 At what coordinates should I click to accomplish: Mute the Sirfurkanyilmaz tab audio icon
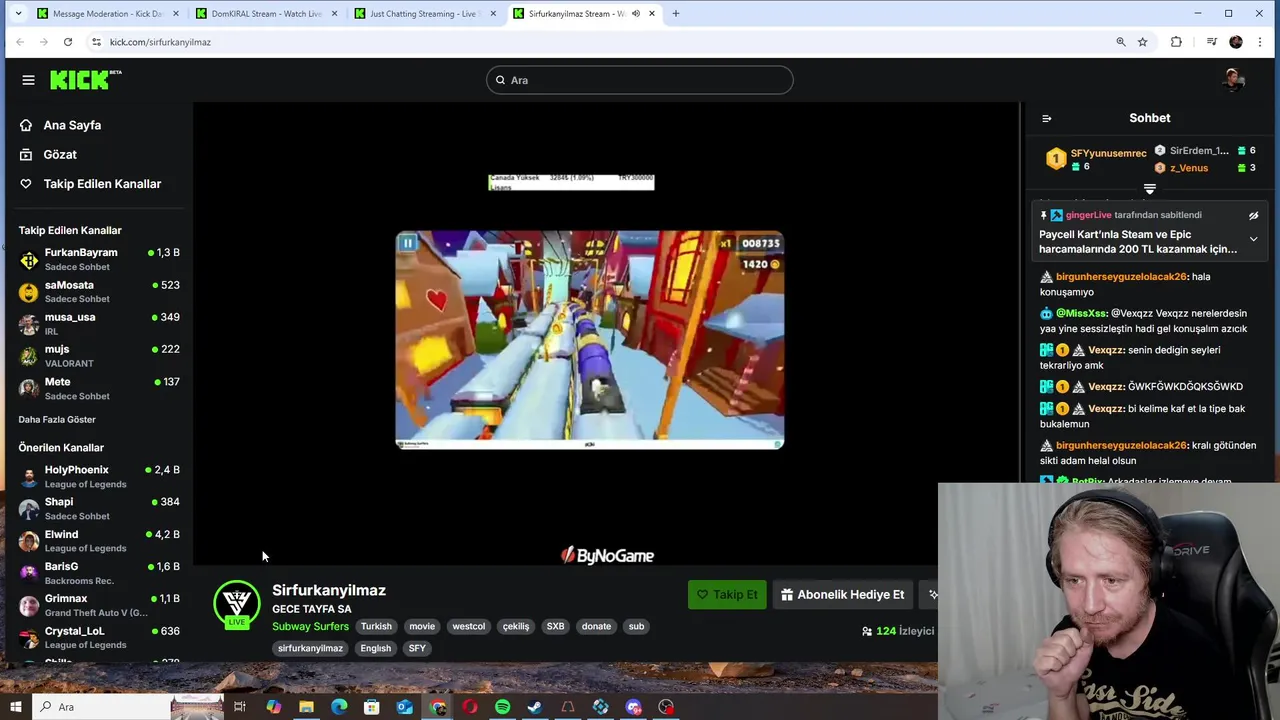[635, 14]
